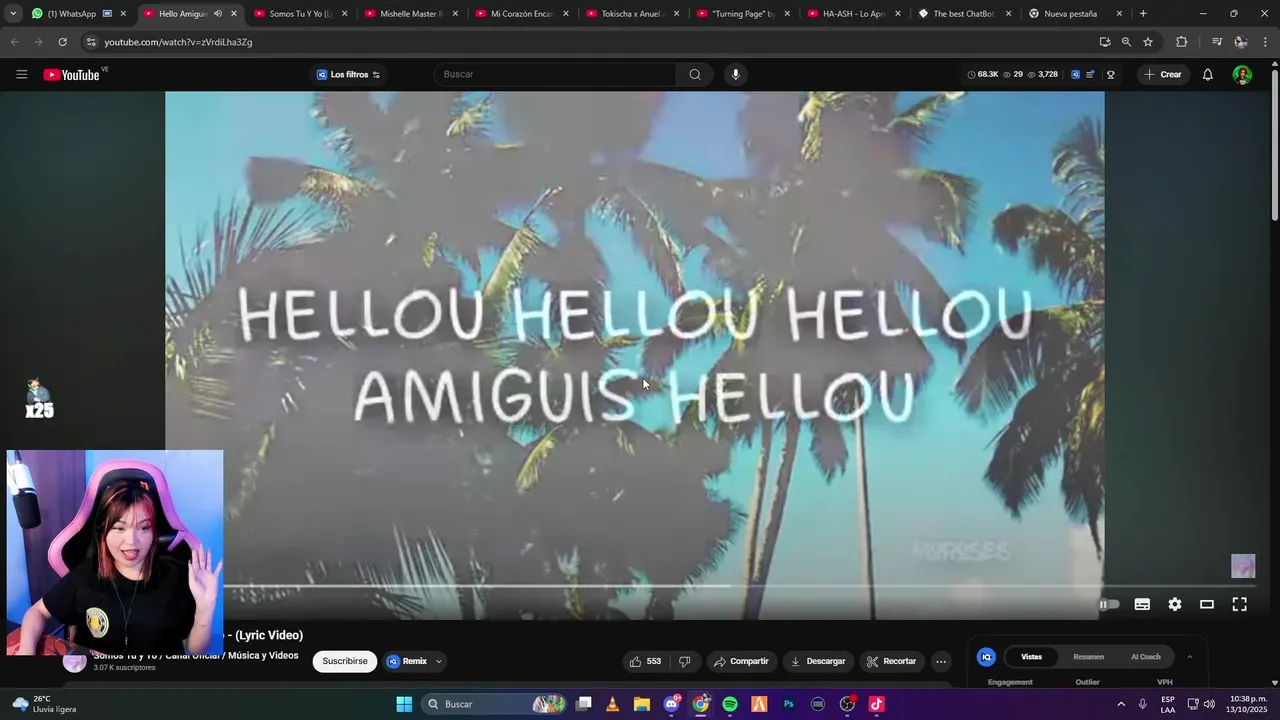Expand the Remix dropdown arrow
1280x720 pixels.
click(438, 661)
